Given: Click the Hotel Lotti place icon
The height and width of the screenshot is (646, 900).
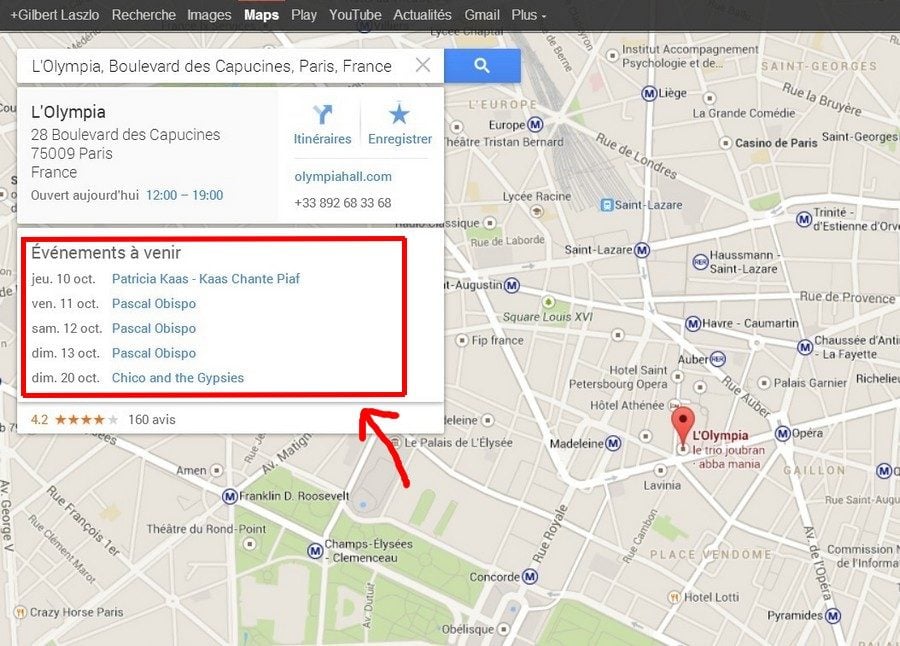Looking at the screenshot, I should [x=674, y=597].
